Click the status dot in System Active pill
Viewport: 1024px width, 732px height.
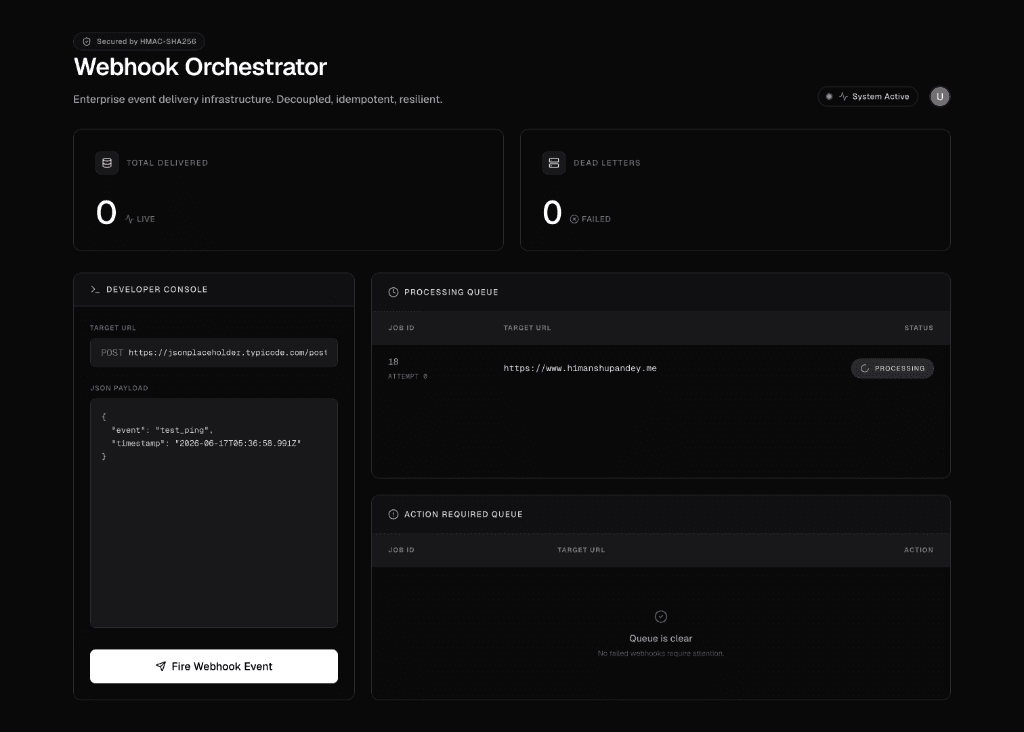829,97
